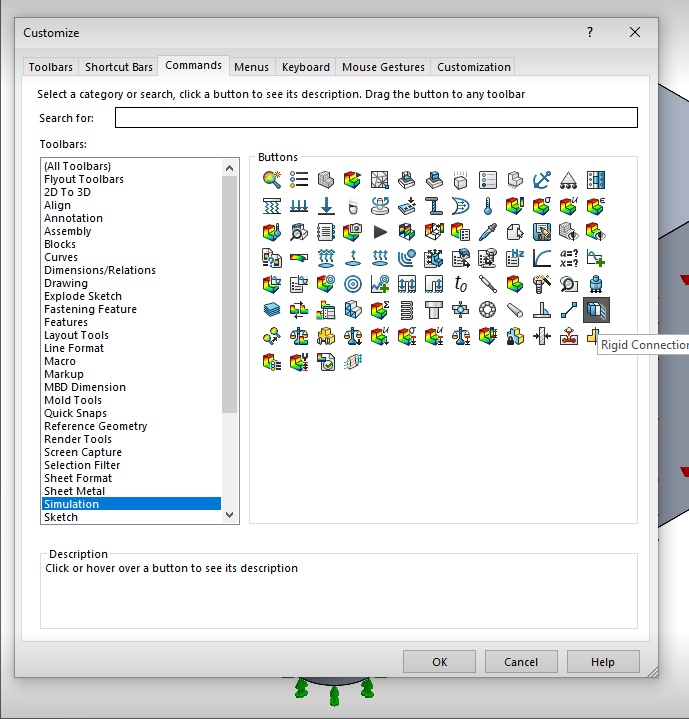
Task: Switch to the Keyboard tab
Action: pos(306,67)
